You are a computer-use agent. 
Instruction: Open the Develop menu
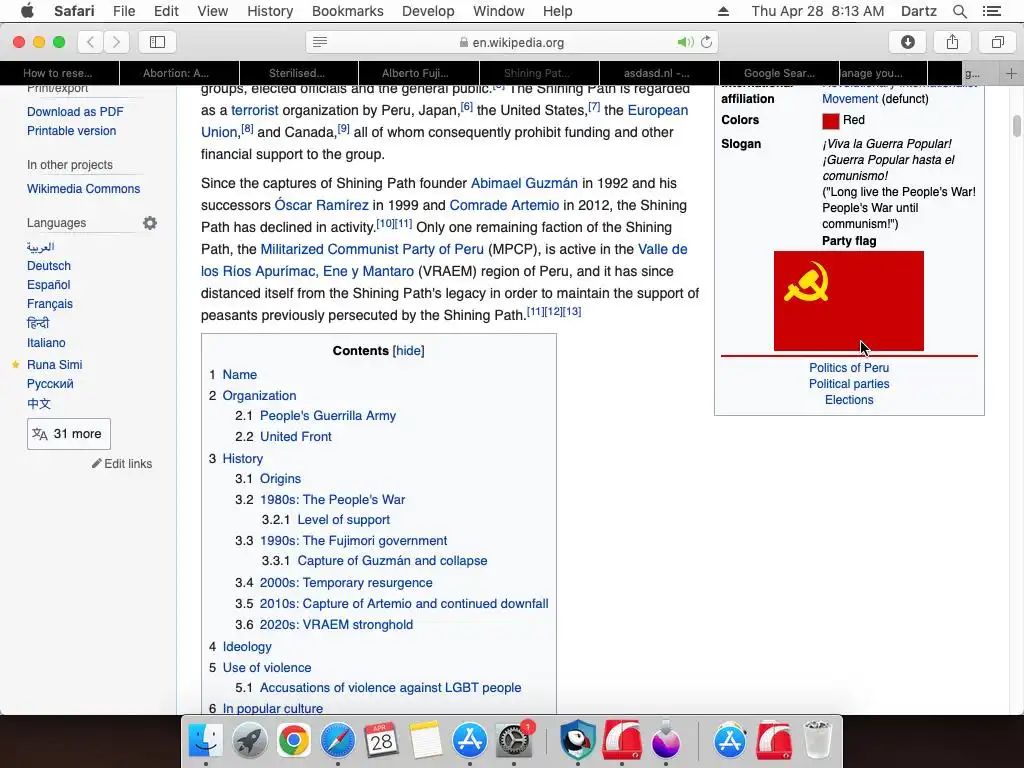click(x=428, y=11)
